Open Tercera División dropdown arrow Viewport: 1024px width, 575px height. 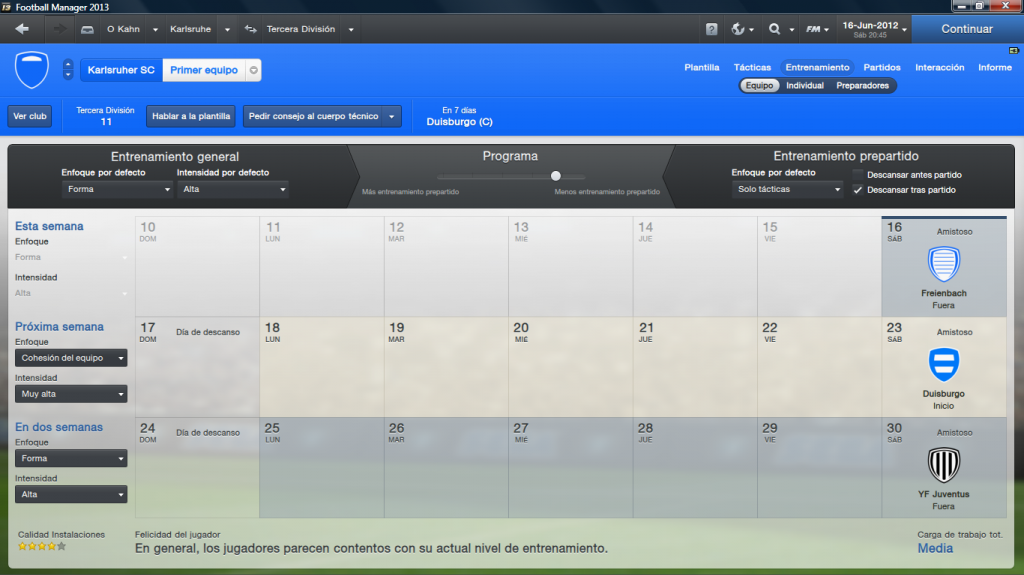[x=351, y=29]
